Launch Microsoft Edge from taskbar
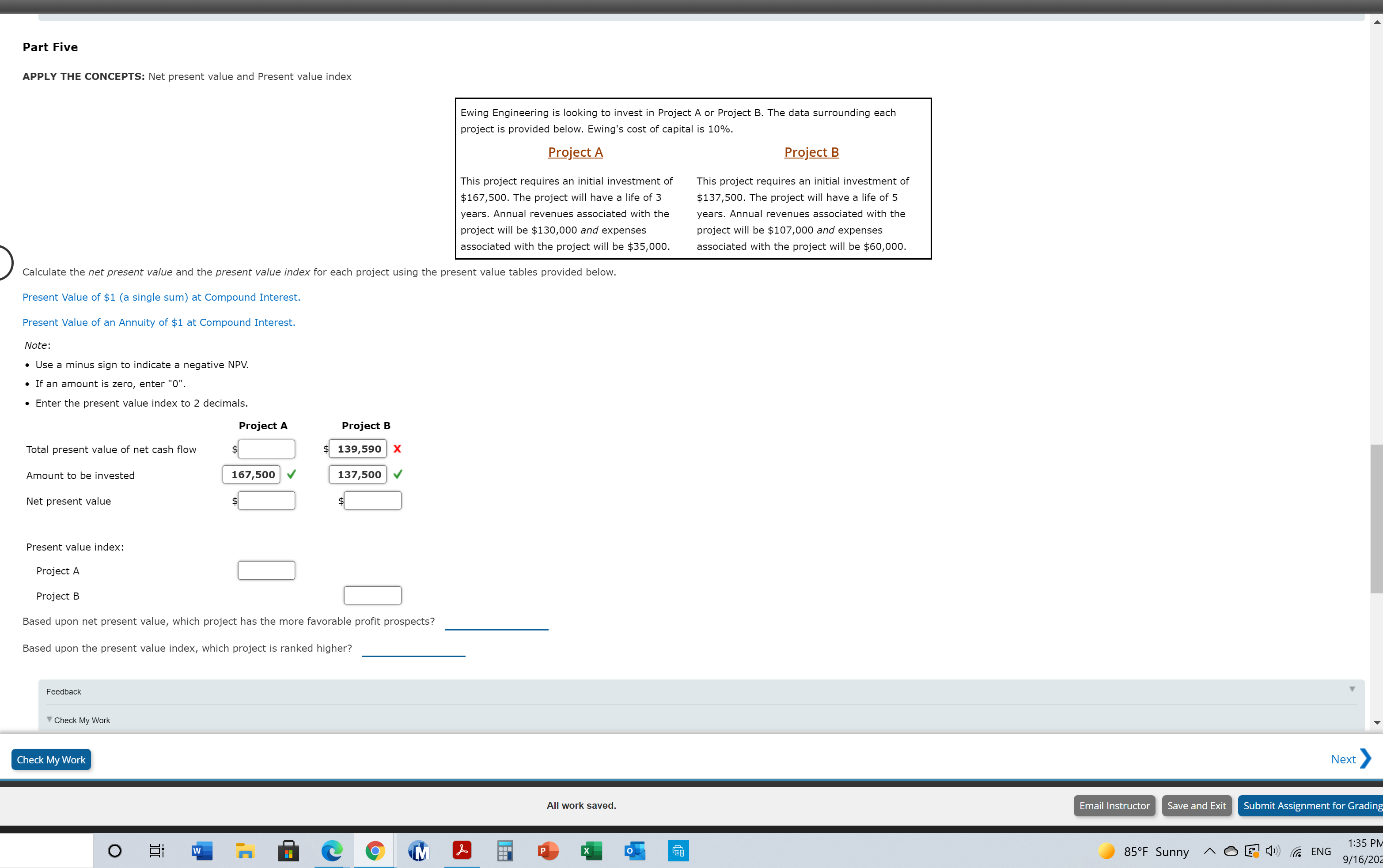The height and width of the screenshot is (868, 1383). (331, 851)
